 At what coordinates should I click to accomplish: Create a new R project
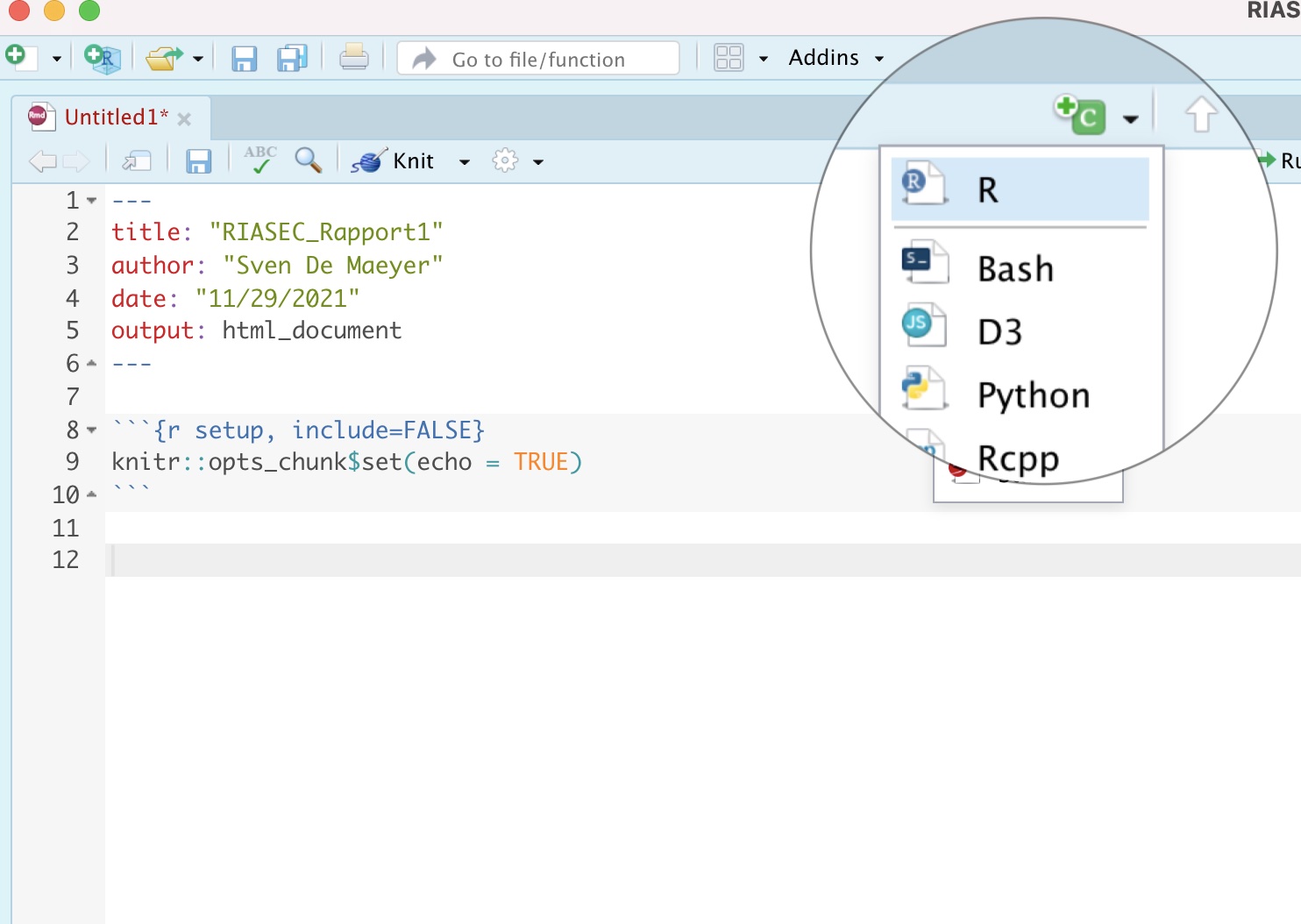(x=103, y=59)
